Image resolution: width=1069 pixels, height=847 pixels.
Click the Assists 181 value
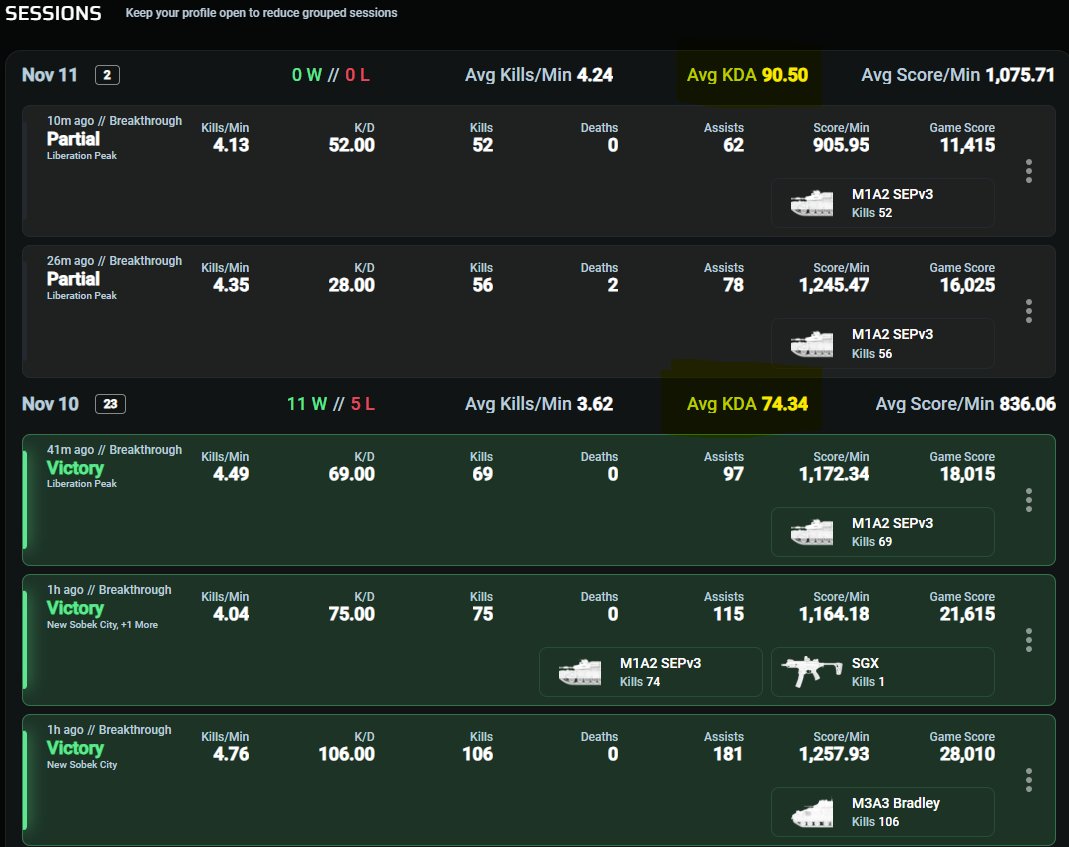[727, 754]
